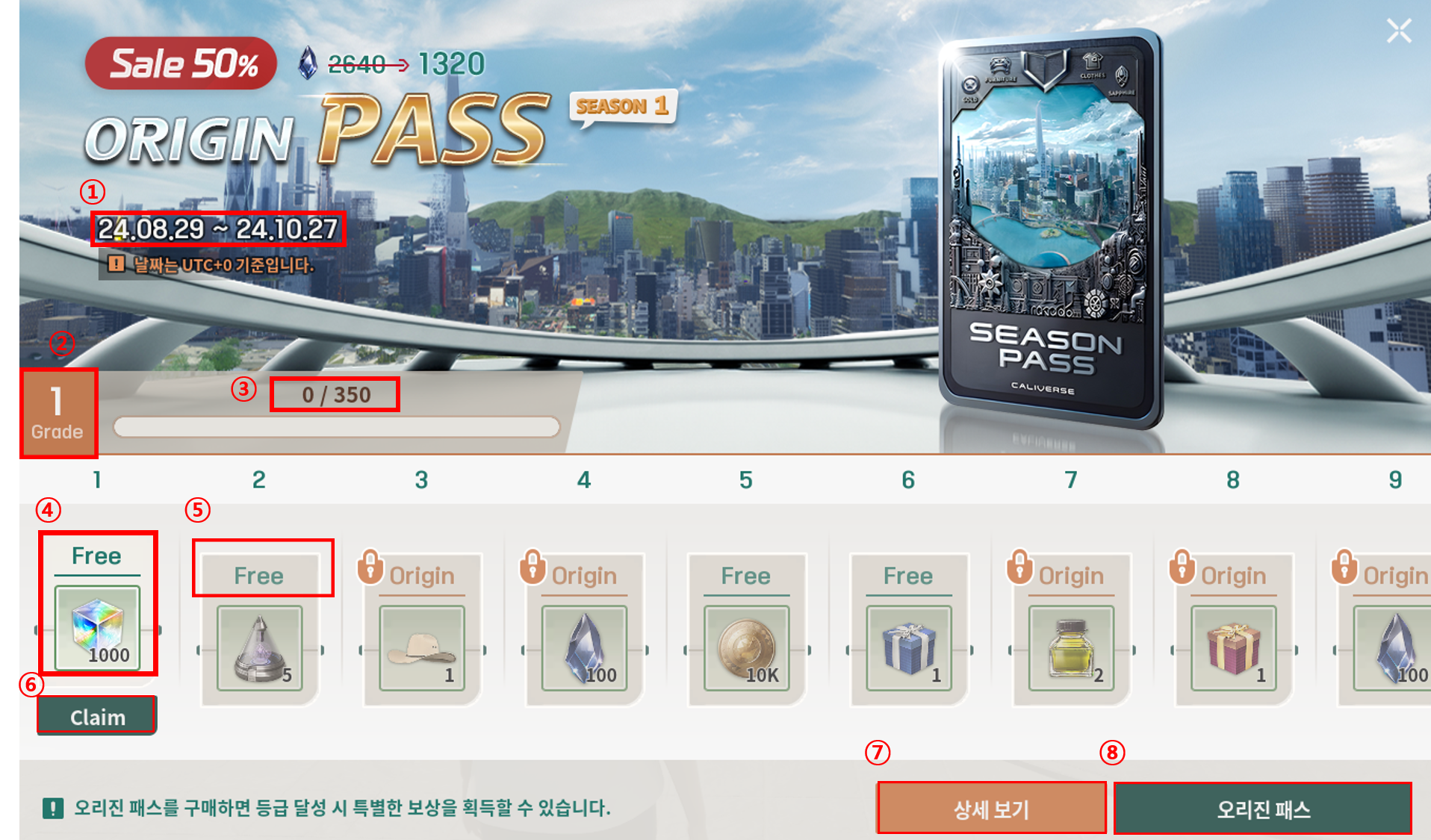Claim the grade 1 free reward
This screenshot has width=1431, height=840.
pos(97,716)
